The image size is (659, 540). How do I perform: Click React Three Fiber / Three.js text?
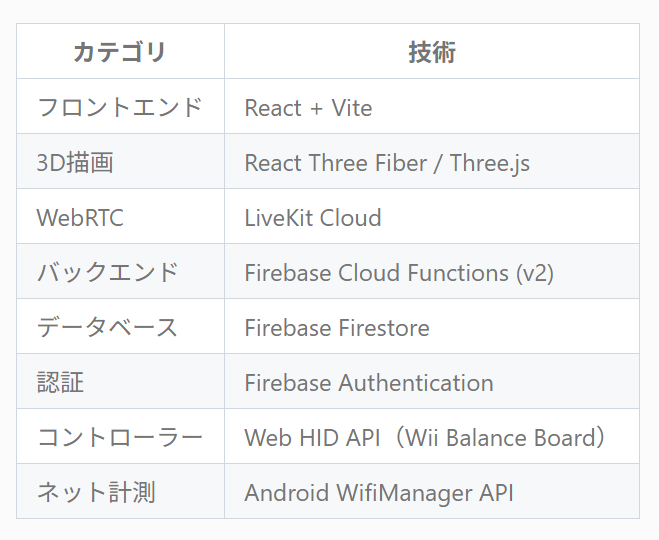pos(387,163)
